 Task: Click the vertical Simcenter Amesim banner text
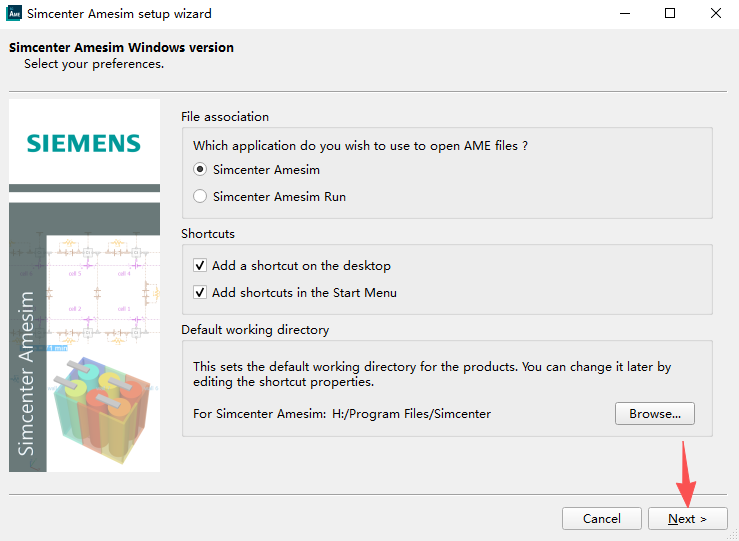point(27,373)
